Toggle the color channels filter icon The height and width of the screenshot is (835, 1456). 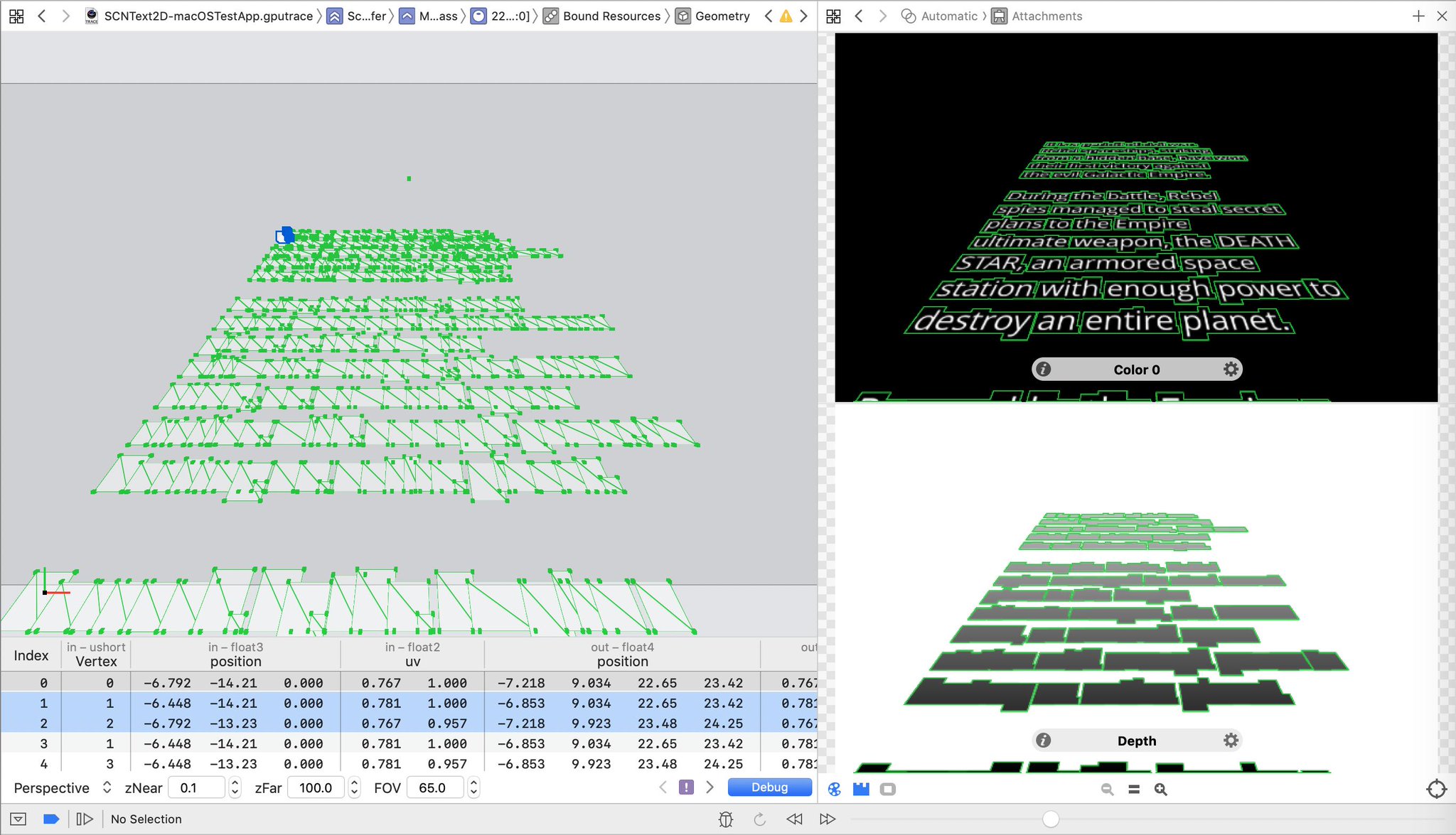point(835,789)
